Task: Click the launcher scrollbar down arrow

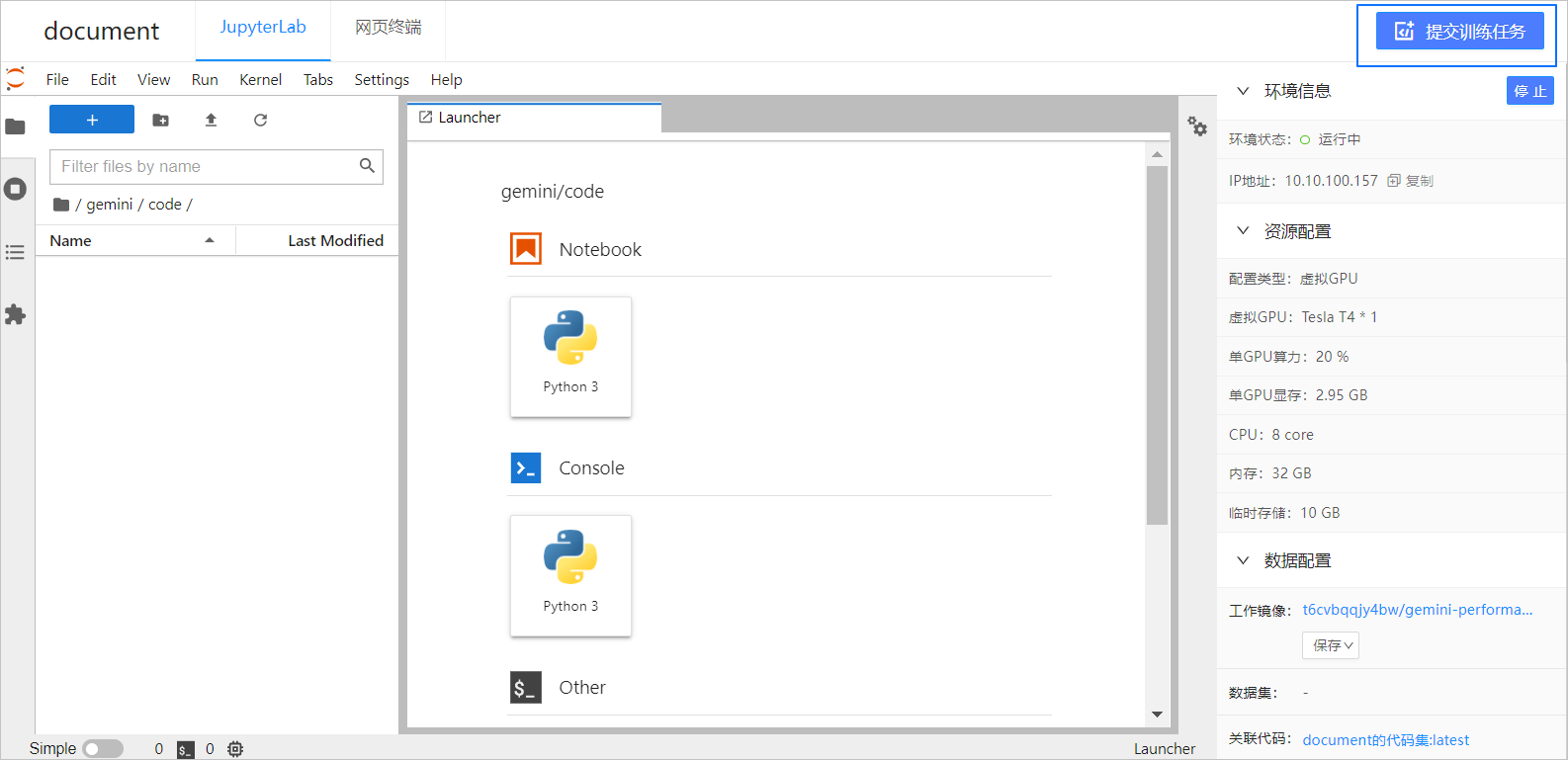Action: coord(1157,715)
